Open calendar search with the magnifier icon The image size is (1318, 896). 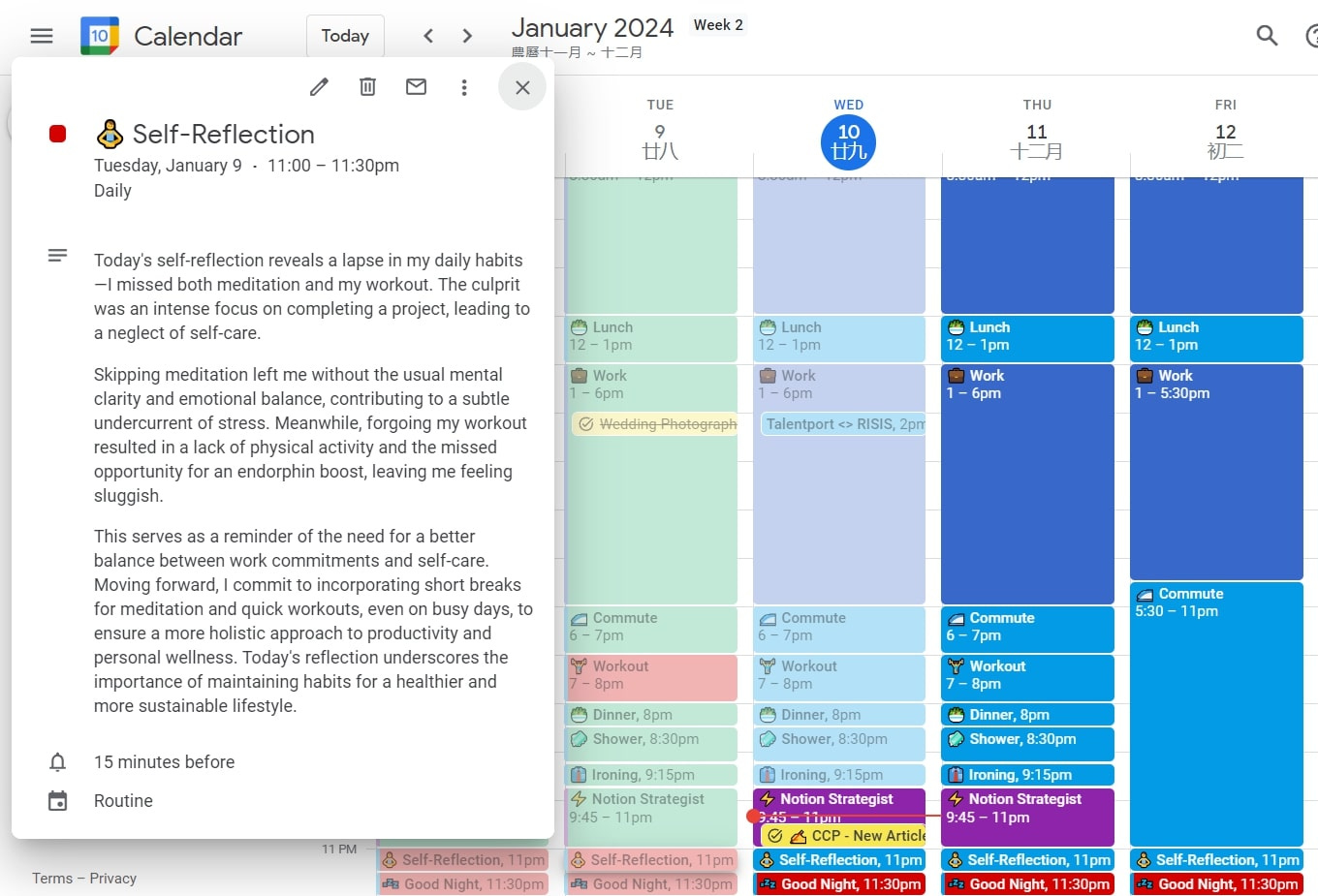pyautogui.click(x=1267, y=36)
